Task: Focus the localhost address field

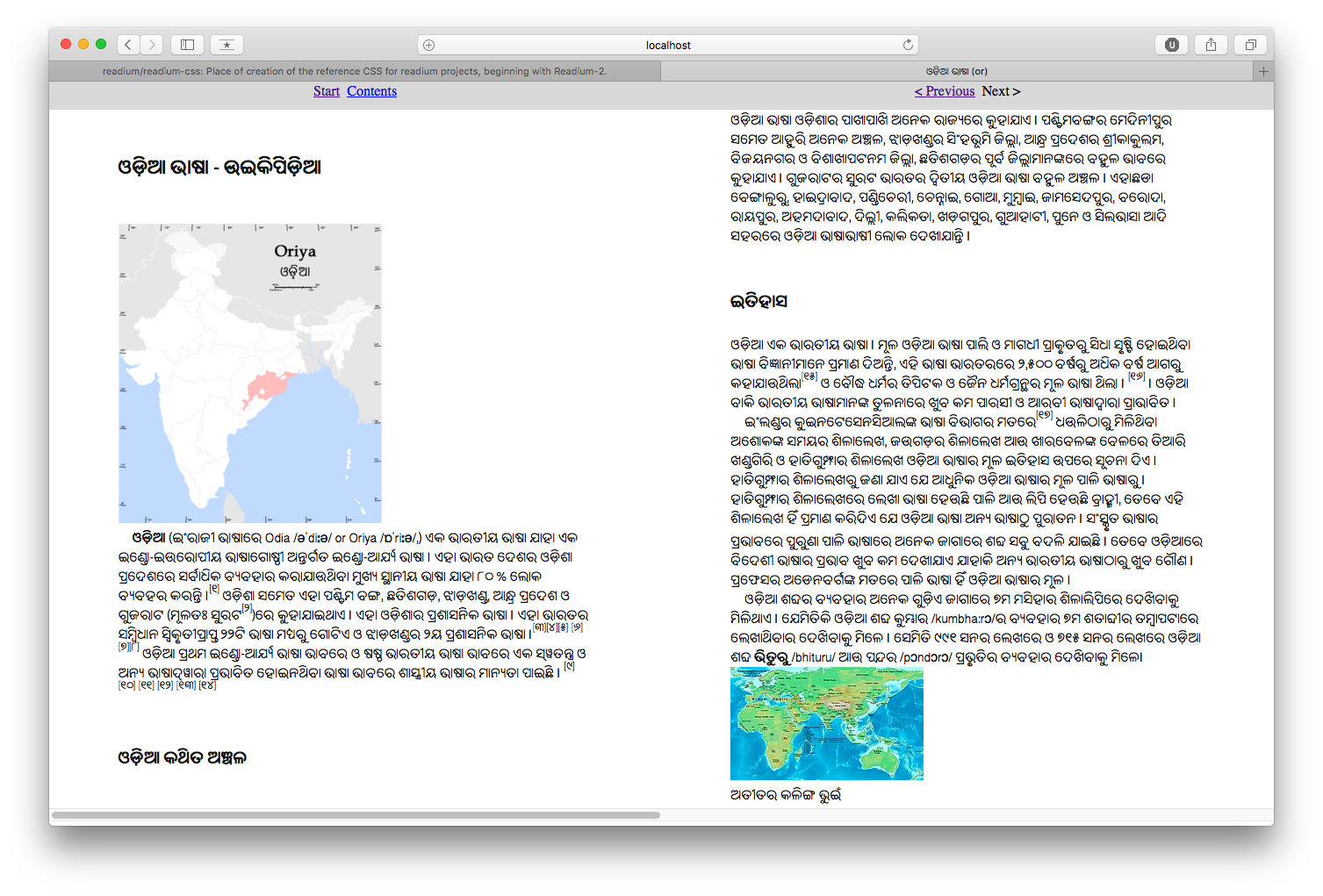Action: coord(668,45)
